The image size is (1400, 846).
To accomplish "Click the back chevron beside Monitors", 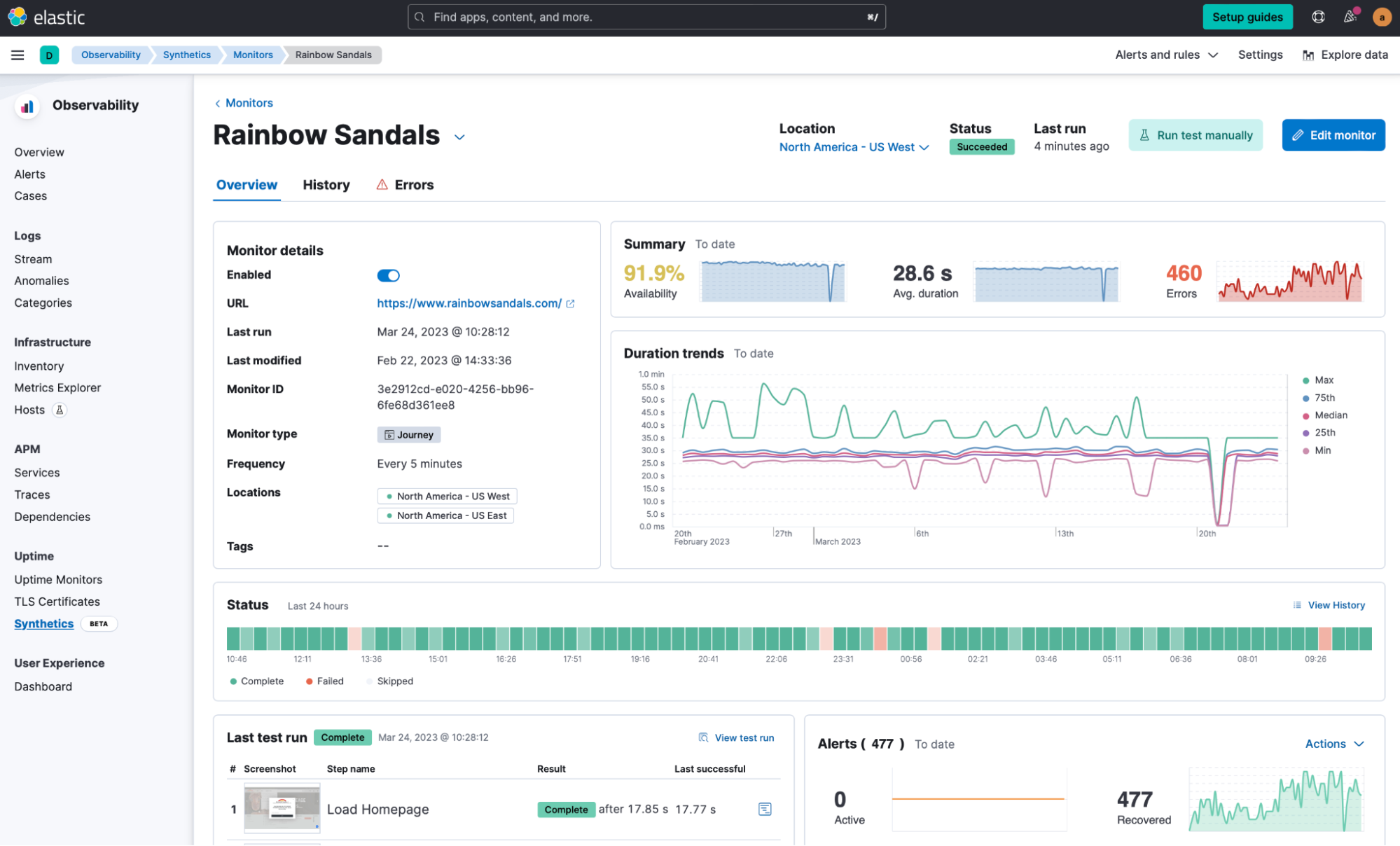I will click(x=218, y=104).
